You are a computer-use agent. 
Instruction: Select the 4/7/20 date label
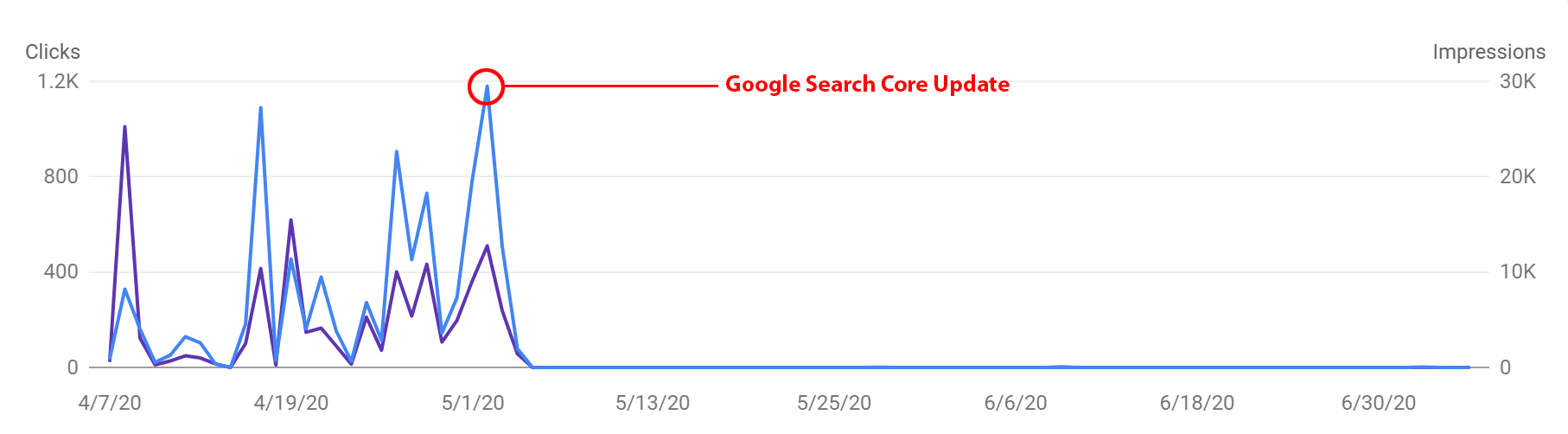110,403
